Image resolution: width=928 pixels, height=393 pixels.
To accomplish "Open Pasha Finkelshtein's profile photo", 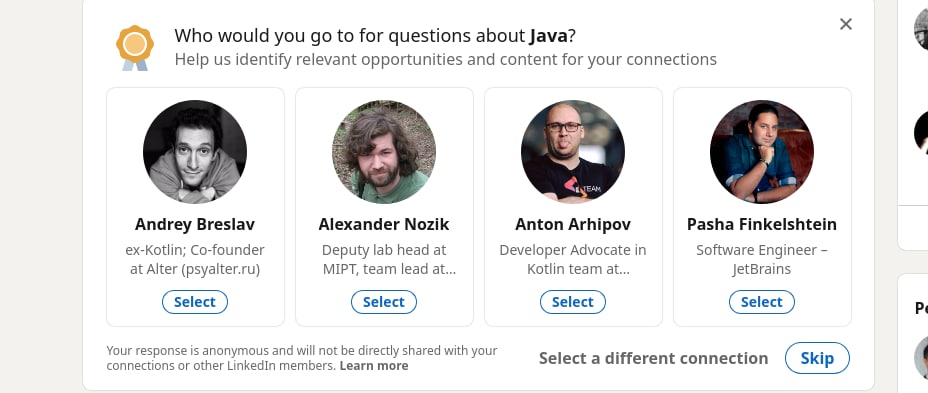I will coord(762,152).
